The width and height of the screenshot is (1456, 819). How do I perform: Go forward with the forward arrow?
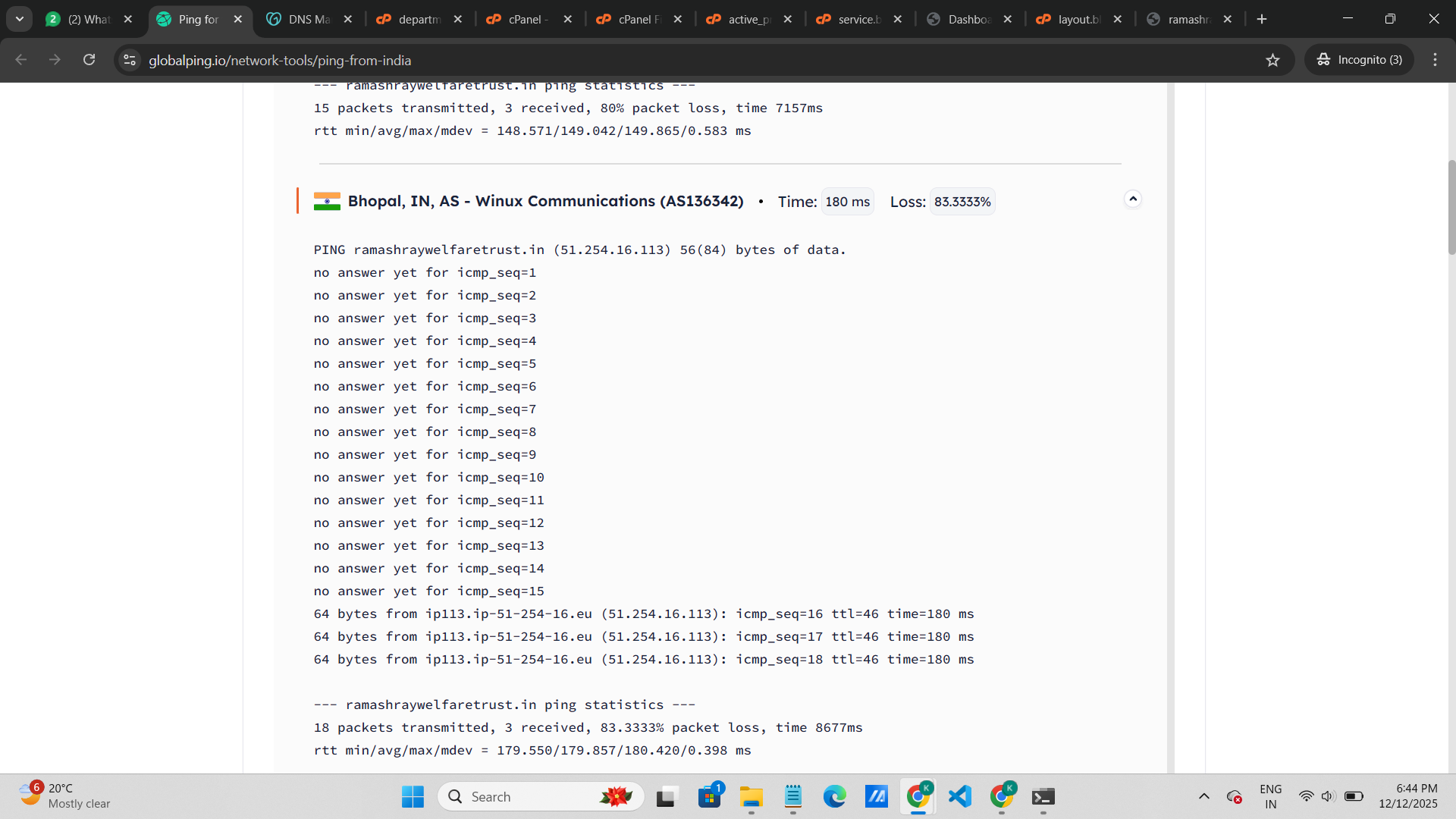[x=55, y=60]
